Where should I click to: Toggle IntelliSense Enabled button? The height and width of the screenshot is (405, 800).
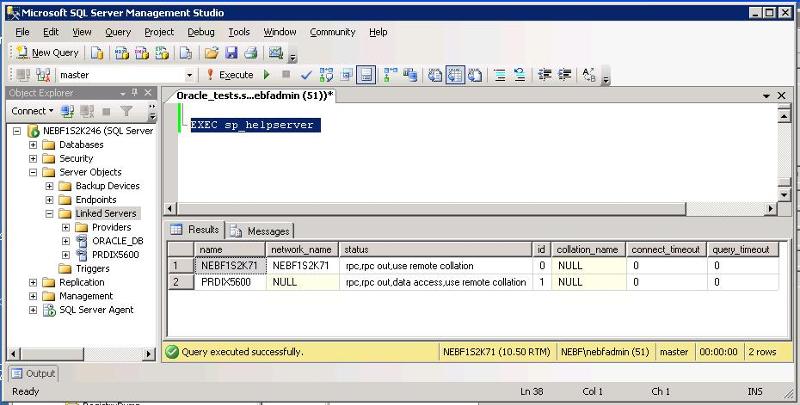[x=366, y=75]
